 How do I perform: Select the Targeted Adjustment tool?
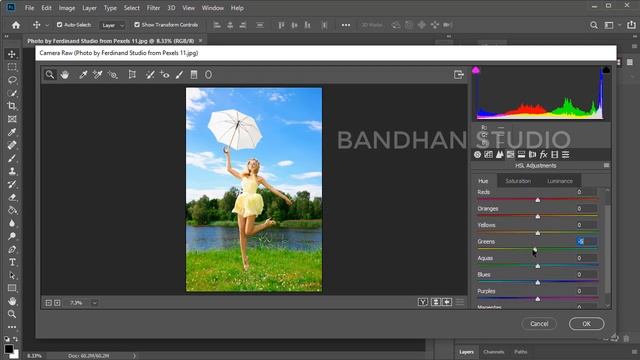[112, 75]
